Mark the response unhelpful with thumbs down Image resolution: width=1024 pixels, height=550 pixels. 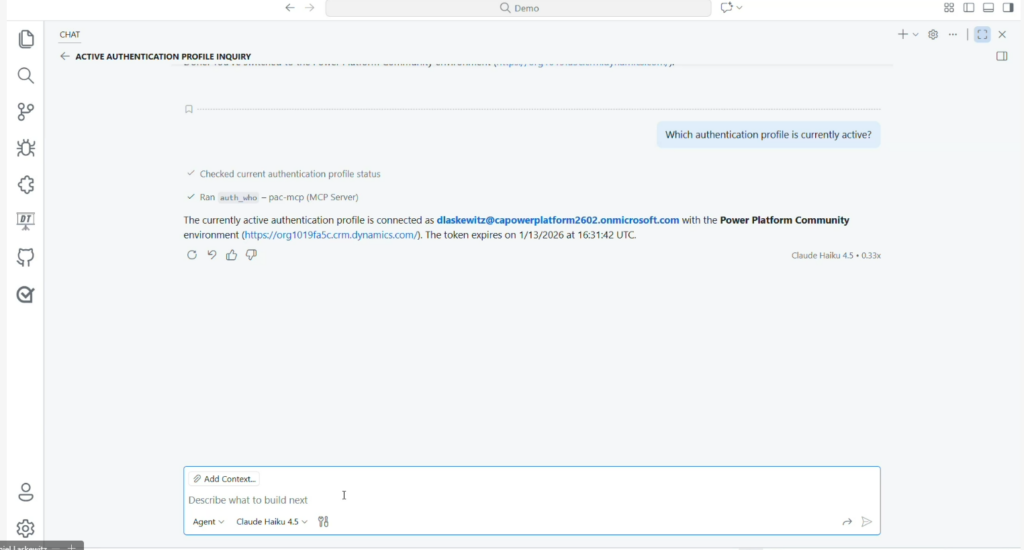pos(251,255)
